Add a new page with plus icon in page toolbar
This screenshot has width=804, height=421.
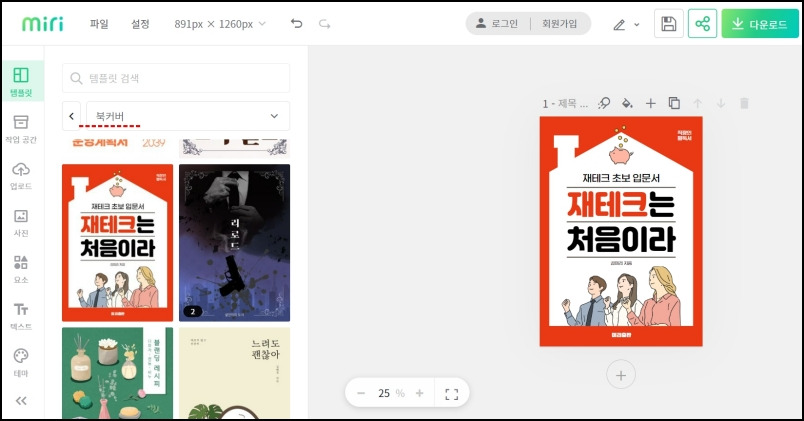[x=650, y=103]
